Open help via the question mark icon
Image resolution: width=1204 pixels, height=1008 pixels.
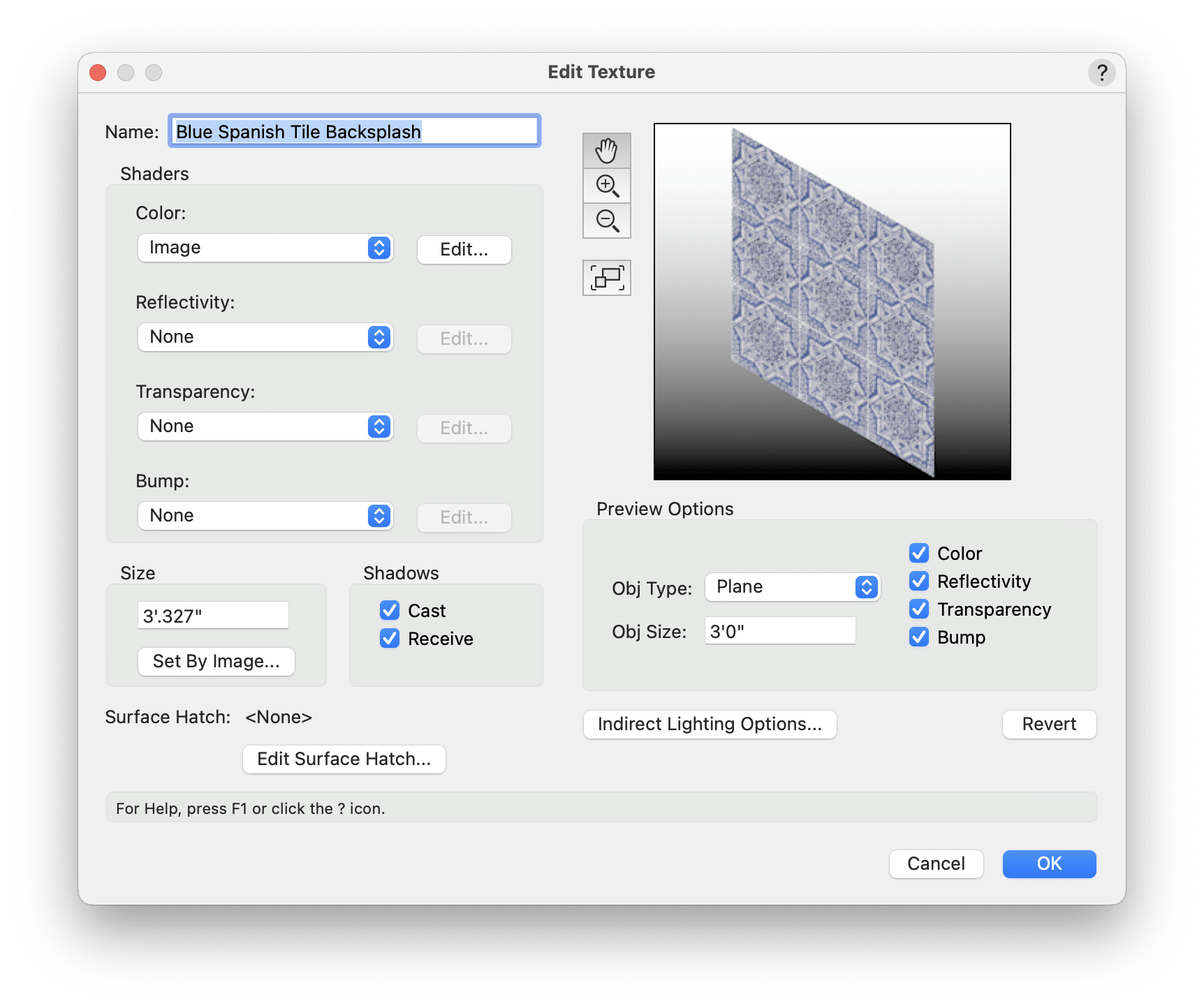[1101, 72]
